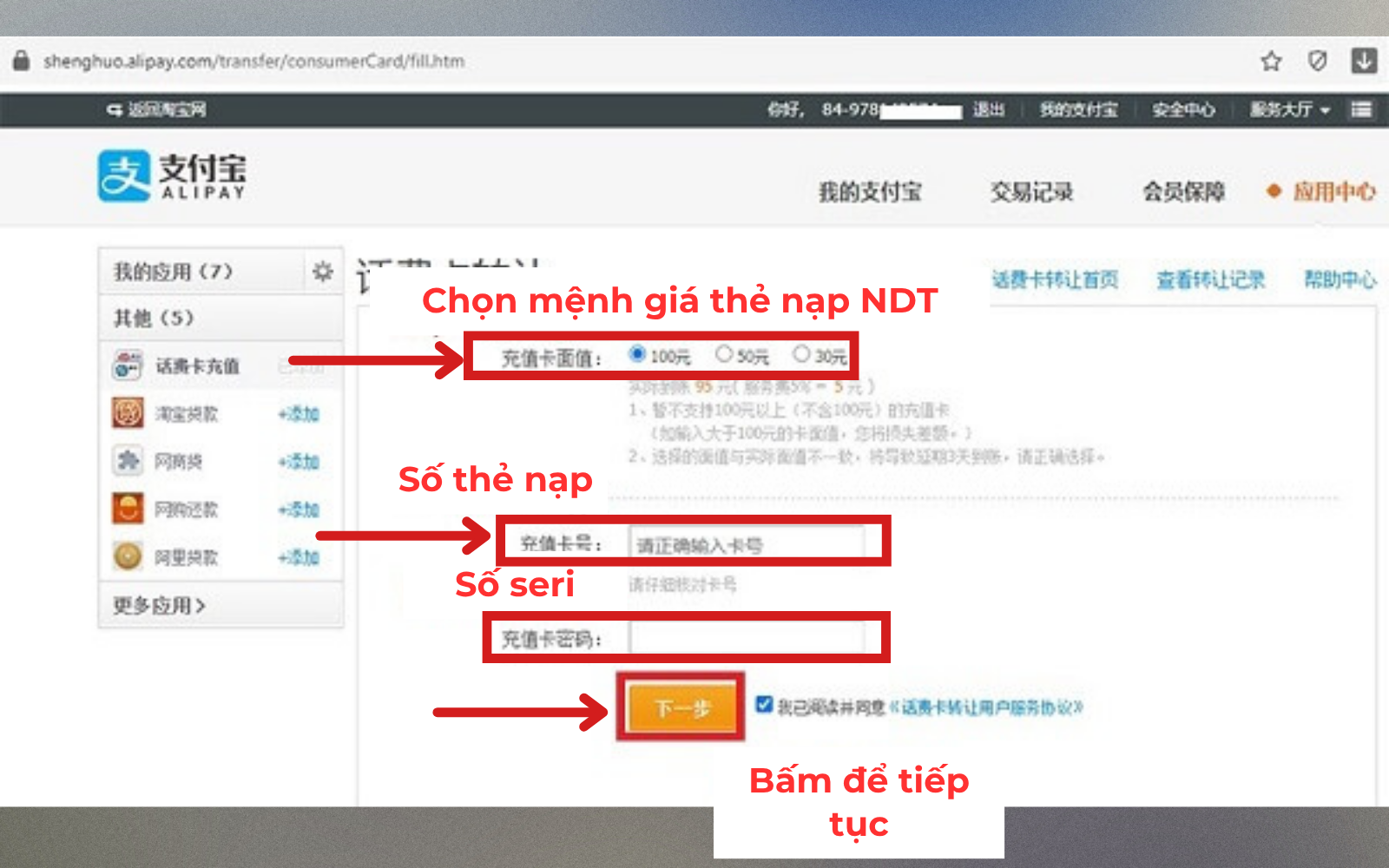Click the 网购还款 app icon in sidebar
Screen dimensions: 1389x868
pyautogui.click(x=128, y=509)
